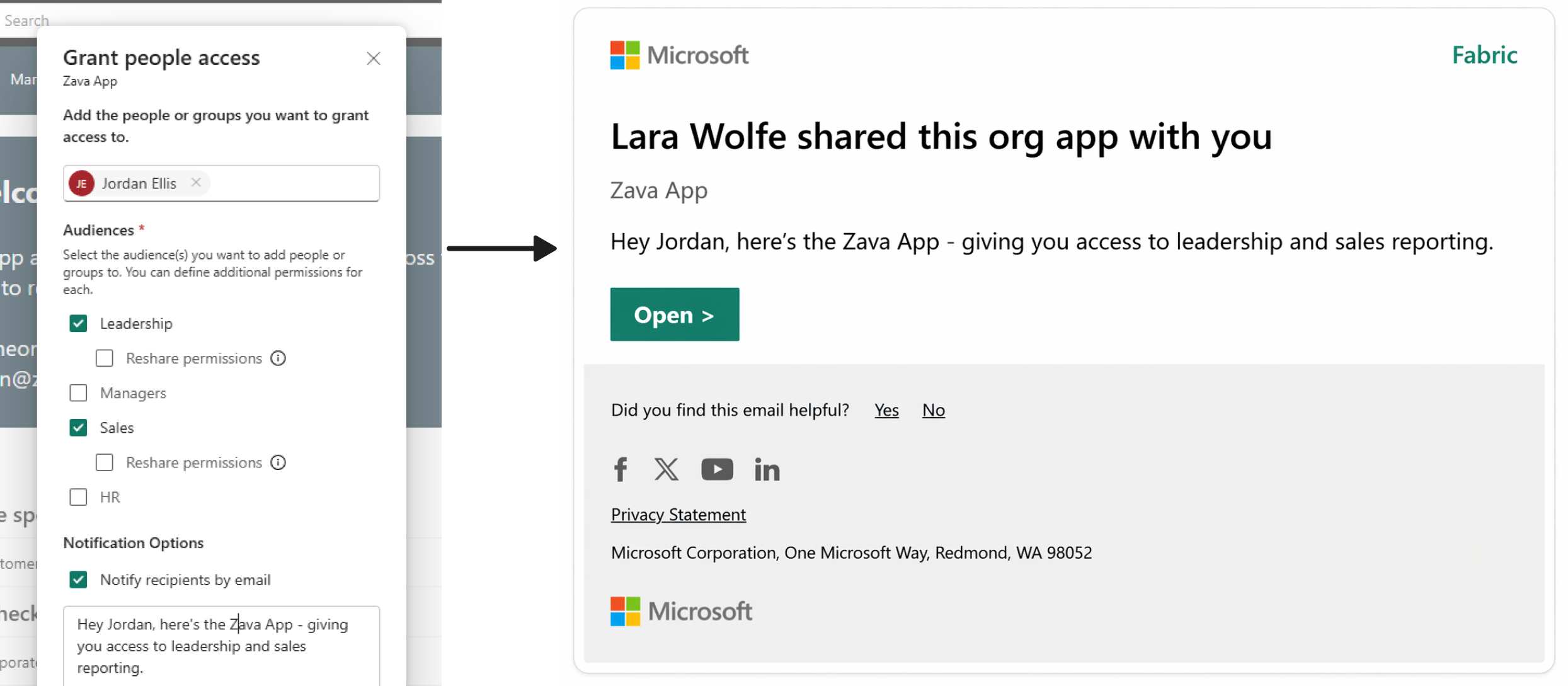Click the 'Lara Wolfe shared this org app' heading

point(941,136)
